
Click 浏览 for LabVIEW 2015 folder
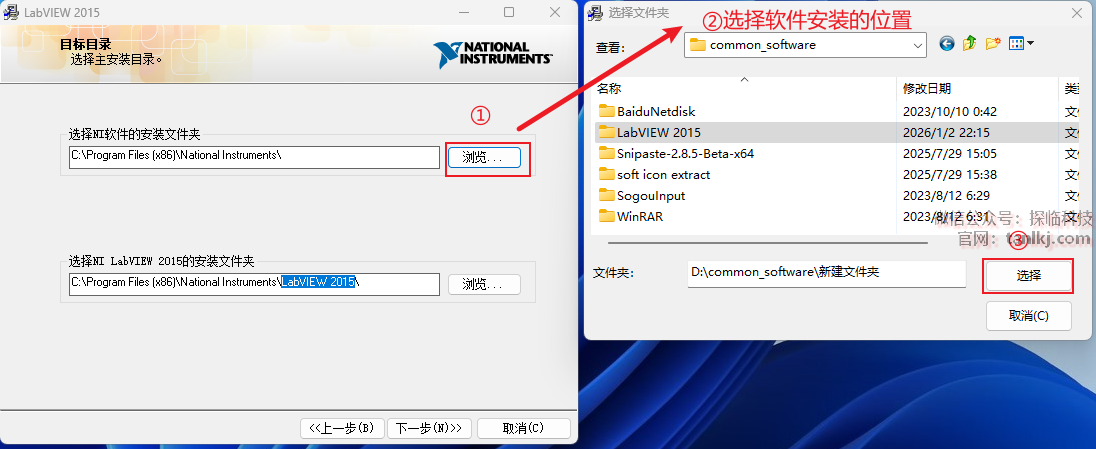(x=484, y=285)
